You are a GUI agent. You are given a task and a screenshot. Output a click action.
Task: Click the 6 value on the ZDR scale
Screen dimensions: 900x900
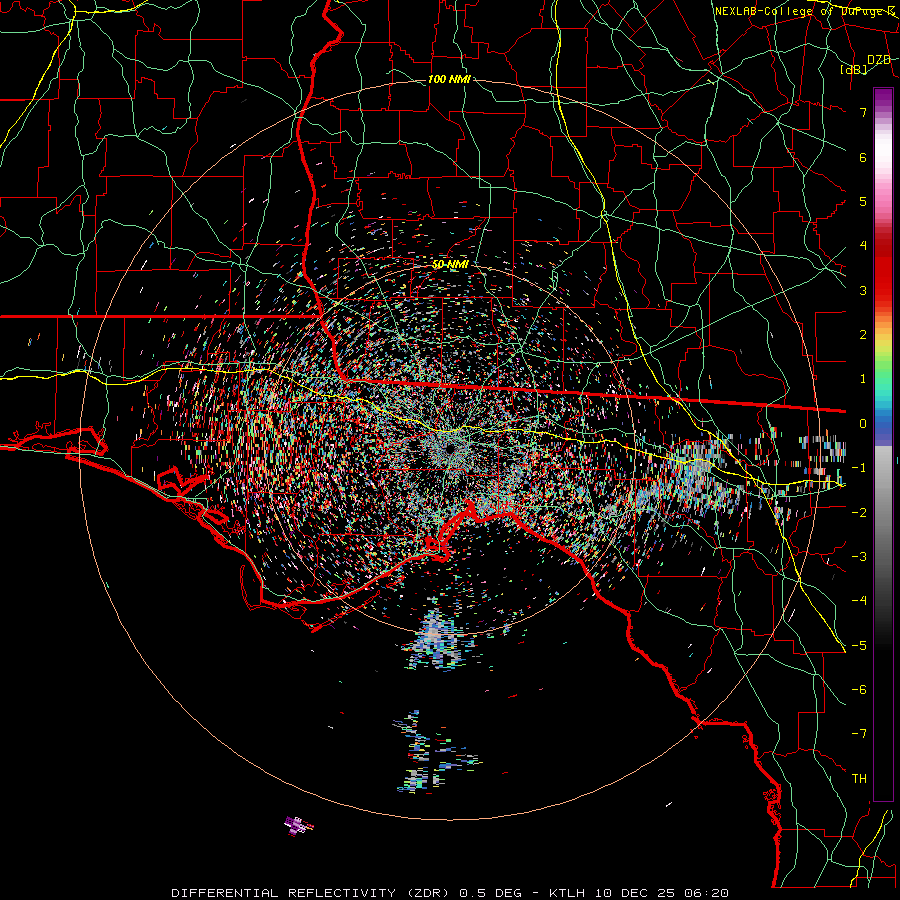863,157
